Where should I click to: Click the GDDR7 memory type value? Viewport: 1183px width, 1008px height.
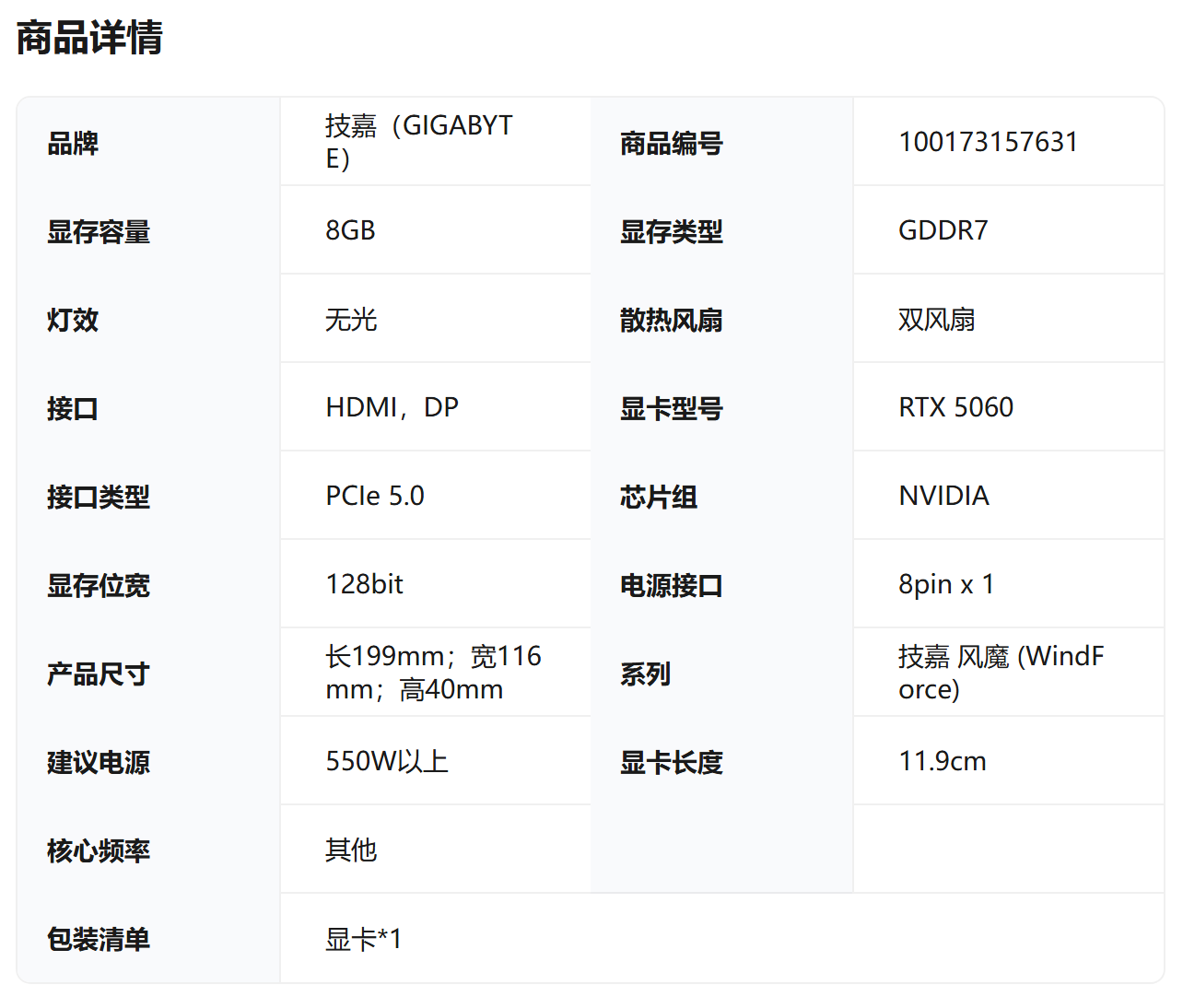click(943, 230)
